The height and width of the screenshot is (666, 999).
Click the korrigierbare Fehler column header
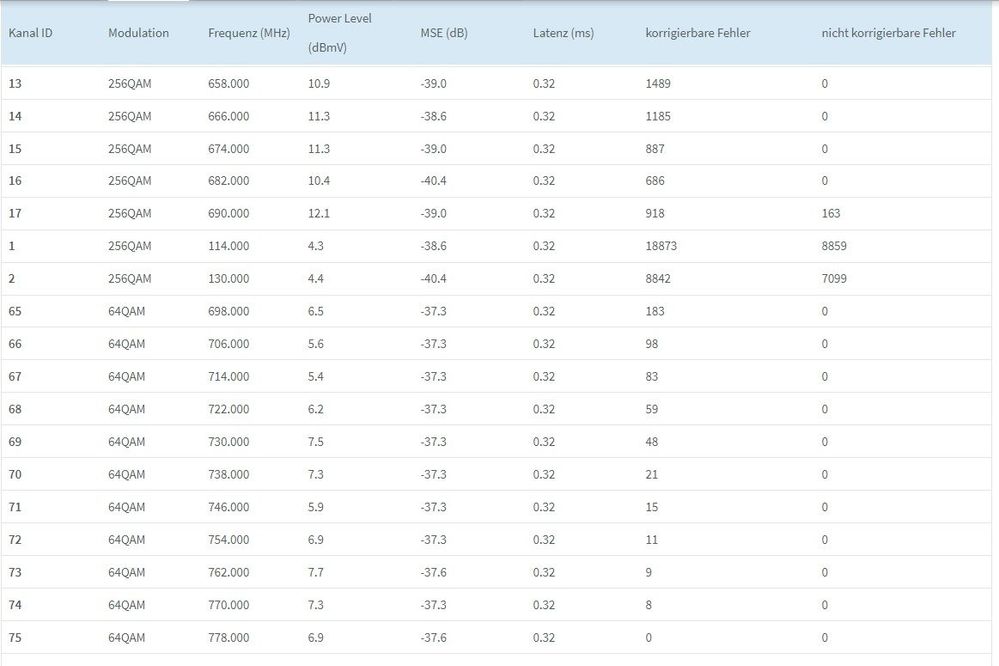698,33
